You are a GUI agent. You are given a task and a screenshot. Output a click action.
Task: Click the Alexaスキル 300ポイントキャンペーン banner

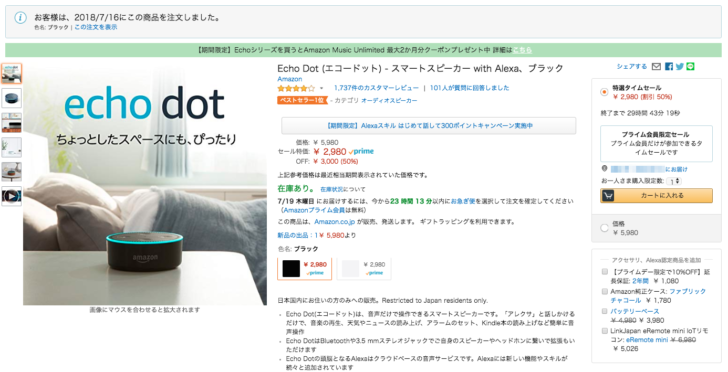[x=429, y=126]
